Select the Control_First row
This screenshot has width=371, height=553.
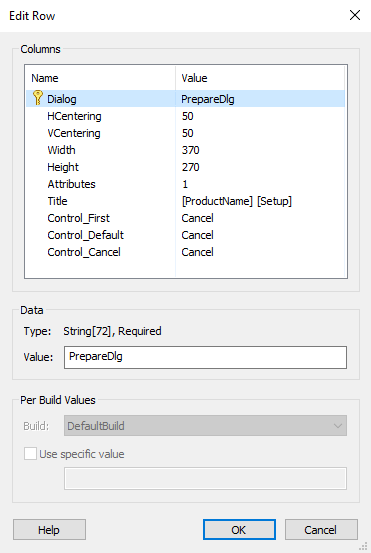click(186, 218)
